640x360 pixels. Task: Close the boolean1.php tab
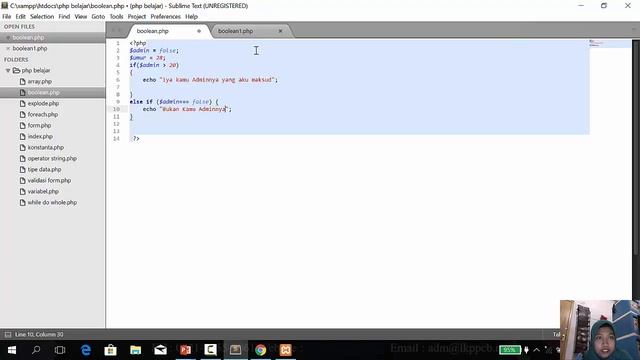(280, 31)
